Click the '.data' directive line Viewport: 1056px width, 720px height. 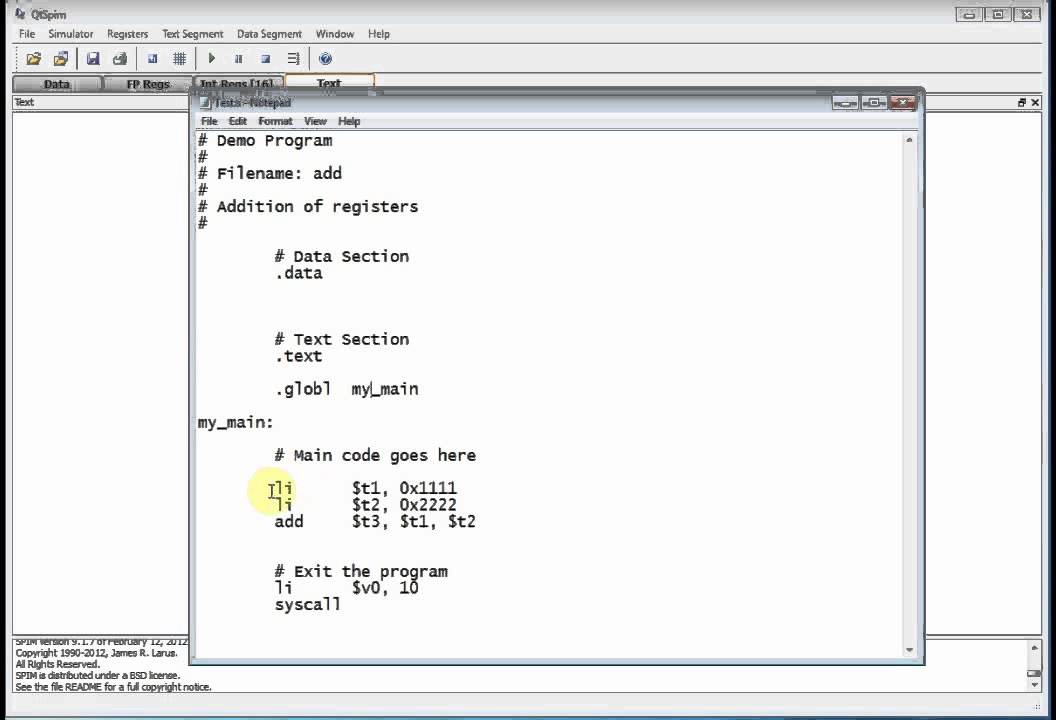click(x=298, y=273)
